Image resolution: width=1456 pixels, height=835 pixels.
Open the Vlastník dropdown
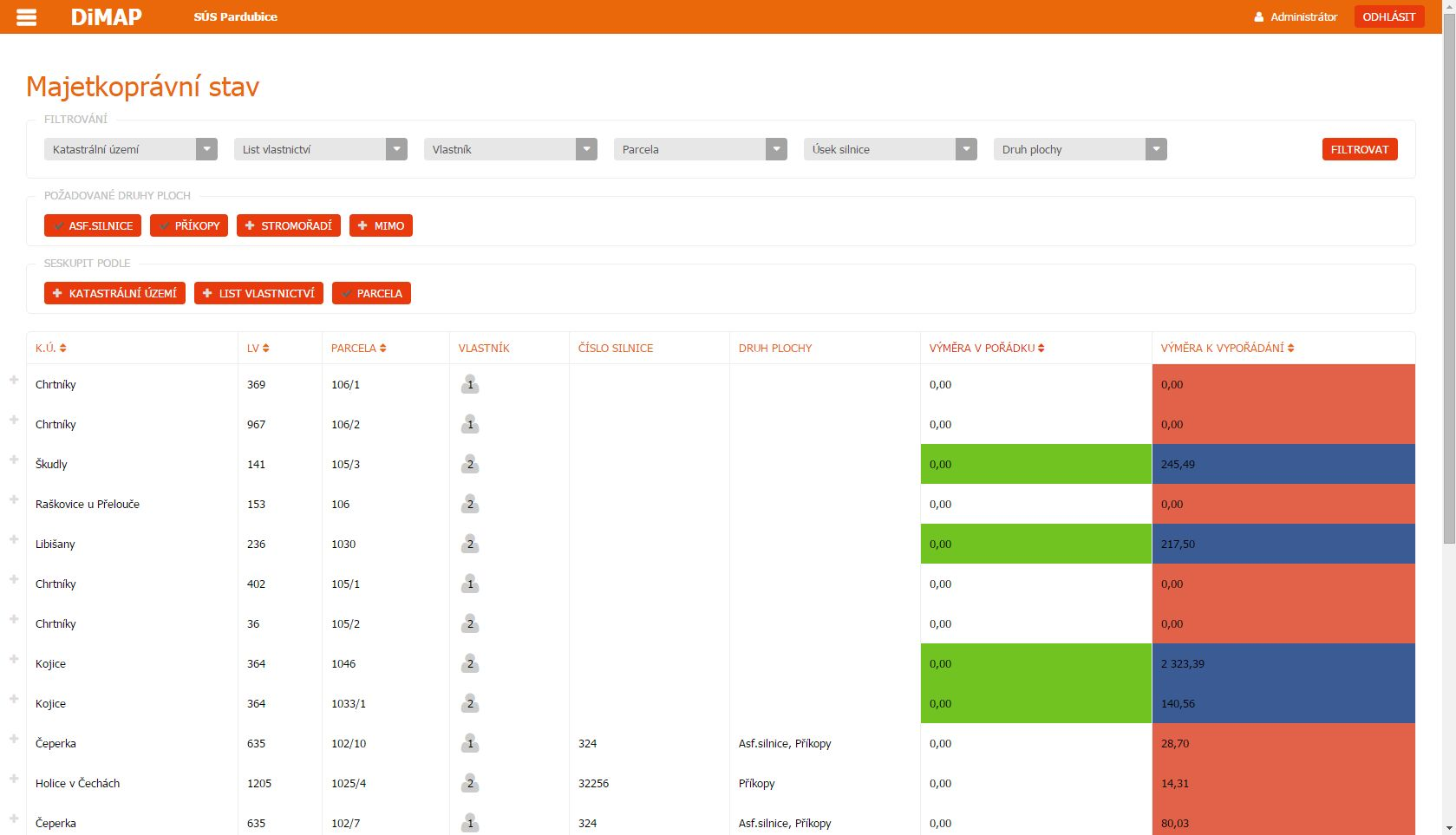(510, 149)
